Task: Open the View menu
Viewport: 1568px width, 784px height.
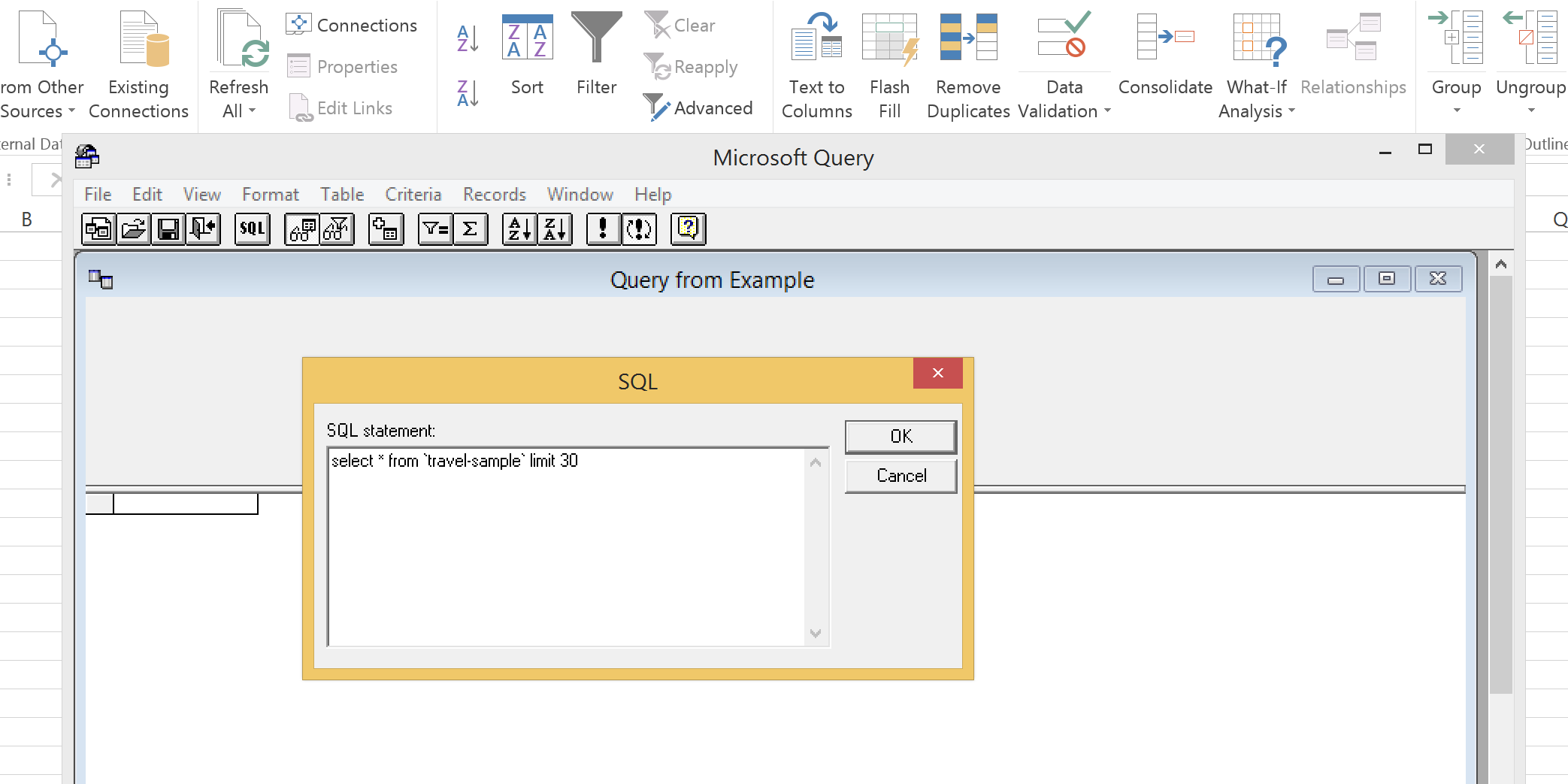Action: [202, 195]
